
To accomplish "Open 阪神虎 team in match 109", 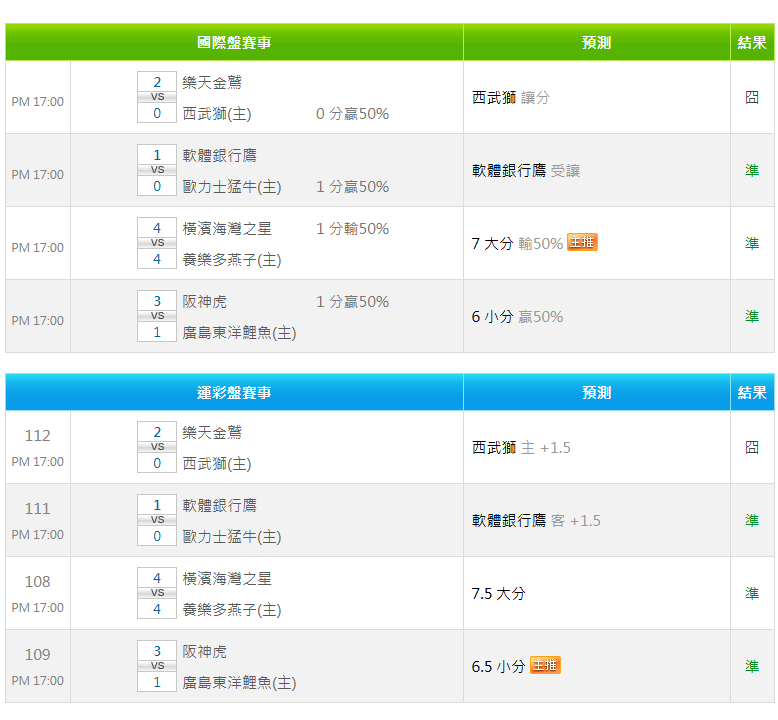I will coord(204,651).
